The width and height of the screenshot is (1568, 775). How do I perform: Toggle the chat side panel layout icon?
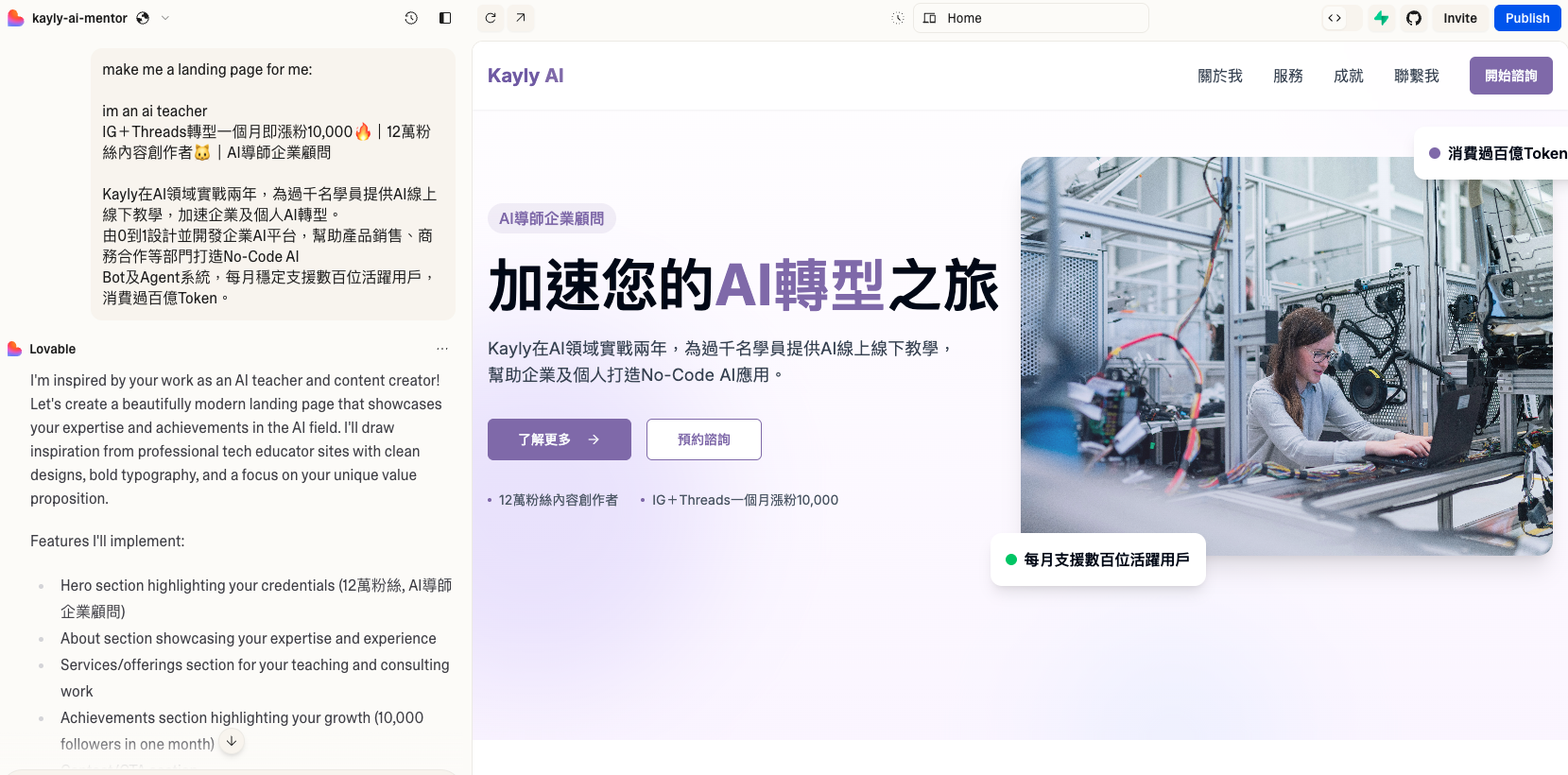coord(445,18)
